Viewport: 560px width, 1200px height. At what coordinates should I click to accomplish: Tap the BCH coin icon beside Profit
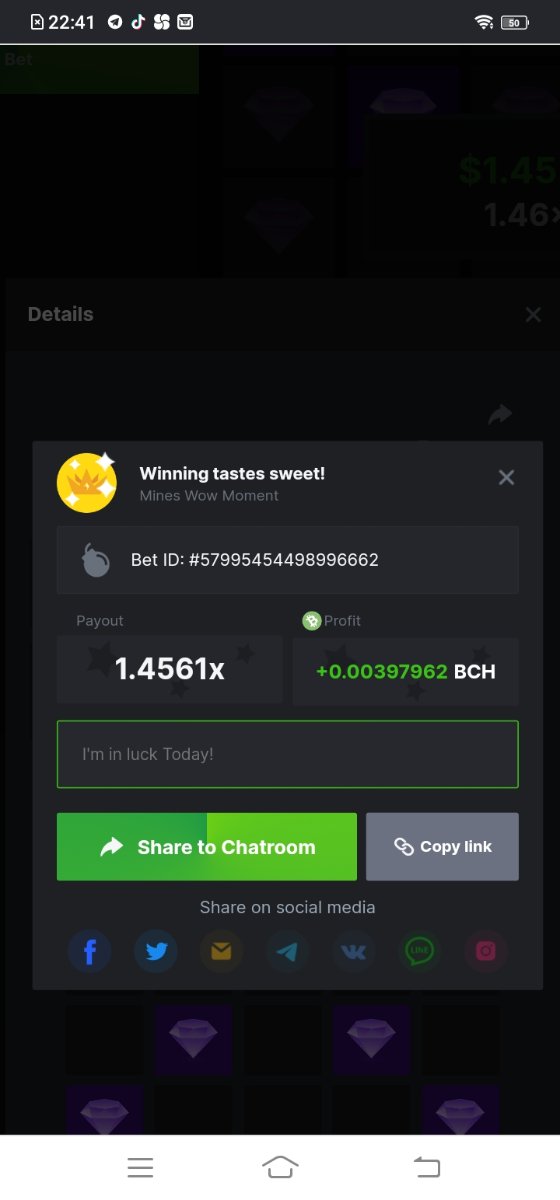312,621
